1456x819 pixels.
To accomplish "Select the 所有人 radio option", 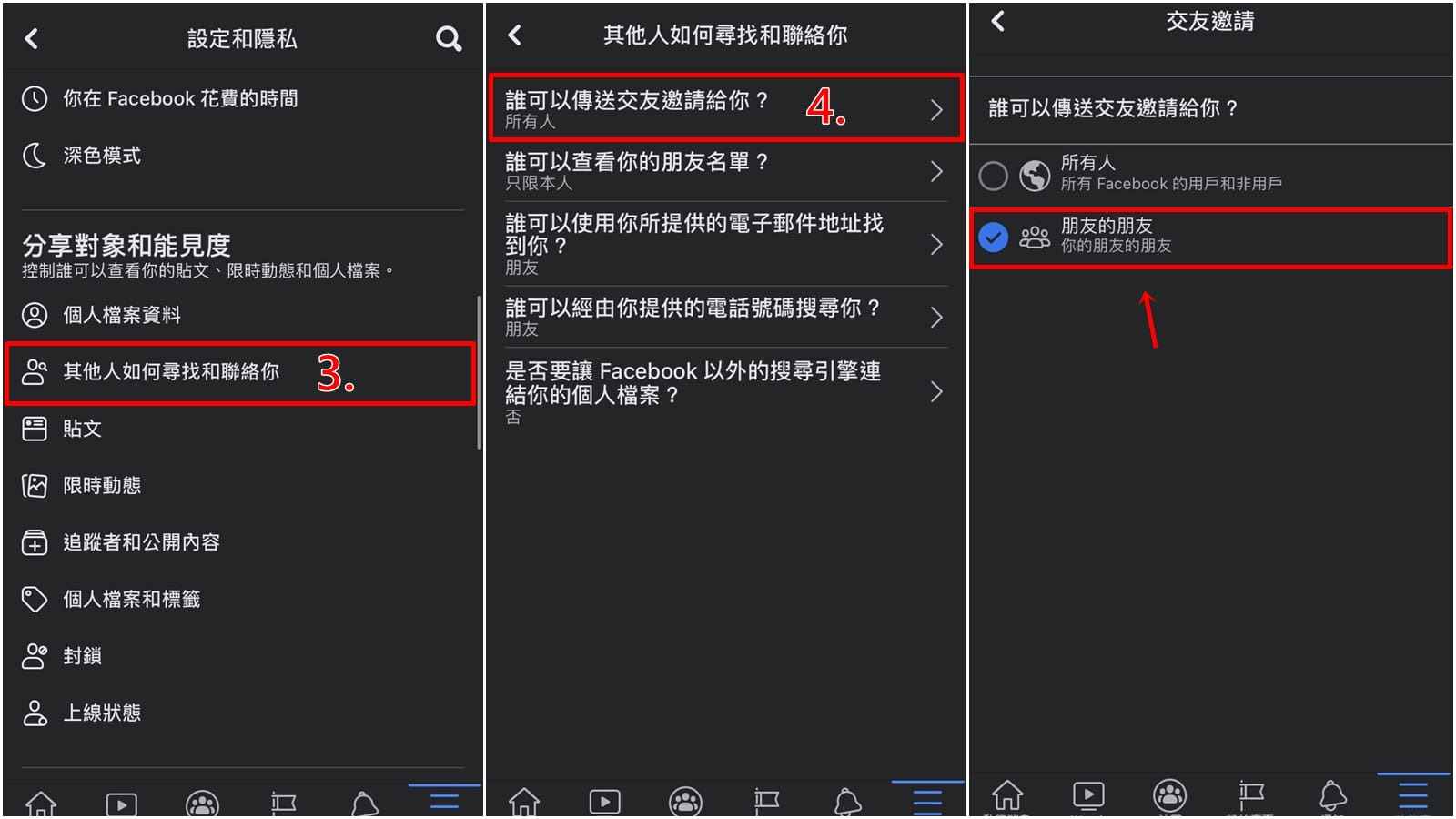I will 993,175.
